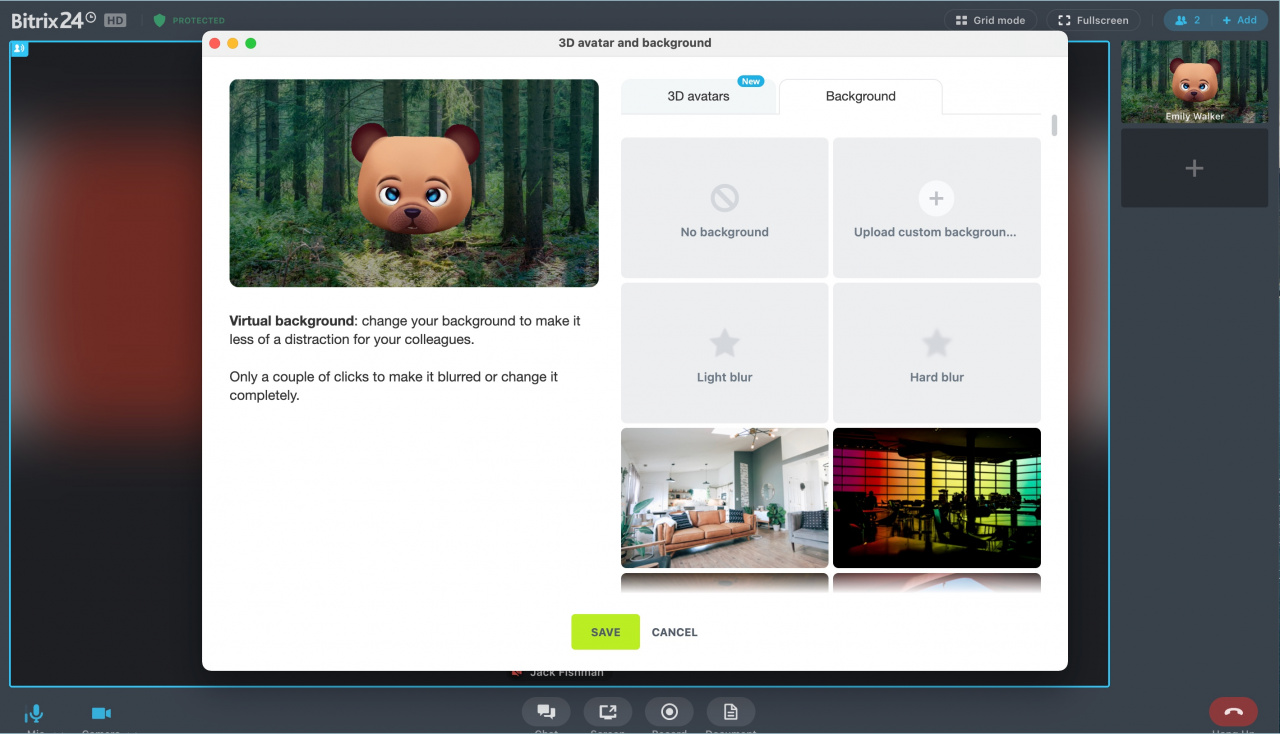
Task: Select Emily Walker's video thumbnail
Action: click(1194, 82)
